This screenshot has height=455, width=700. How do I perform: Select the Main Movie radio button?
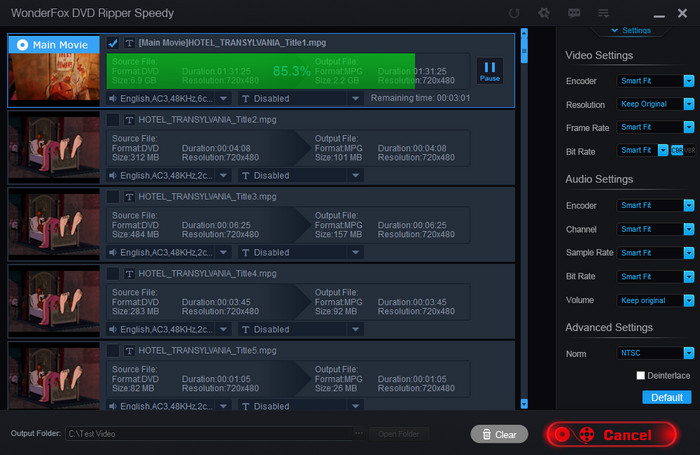(x=22, y=45)
